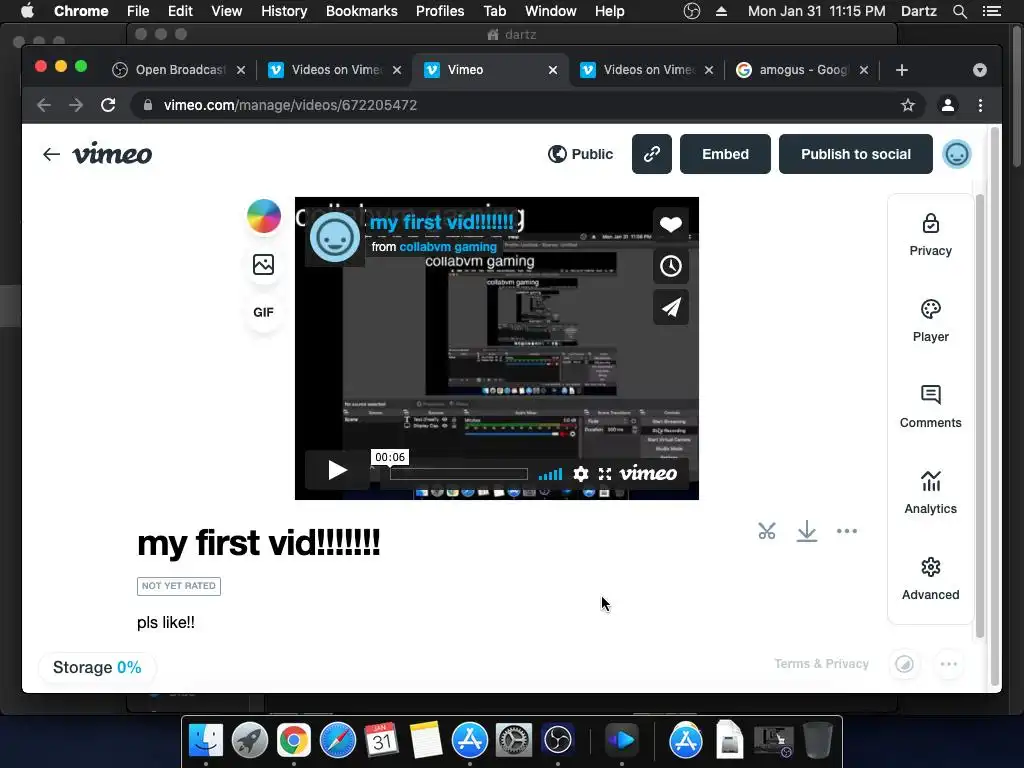1024x768 pixels.
Task: Copy the video link with the chain icon
Action: tap(652, 154)
